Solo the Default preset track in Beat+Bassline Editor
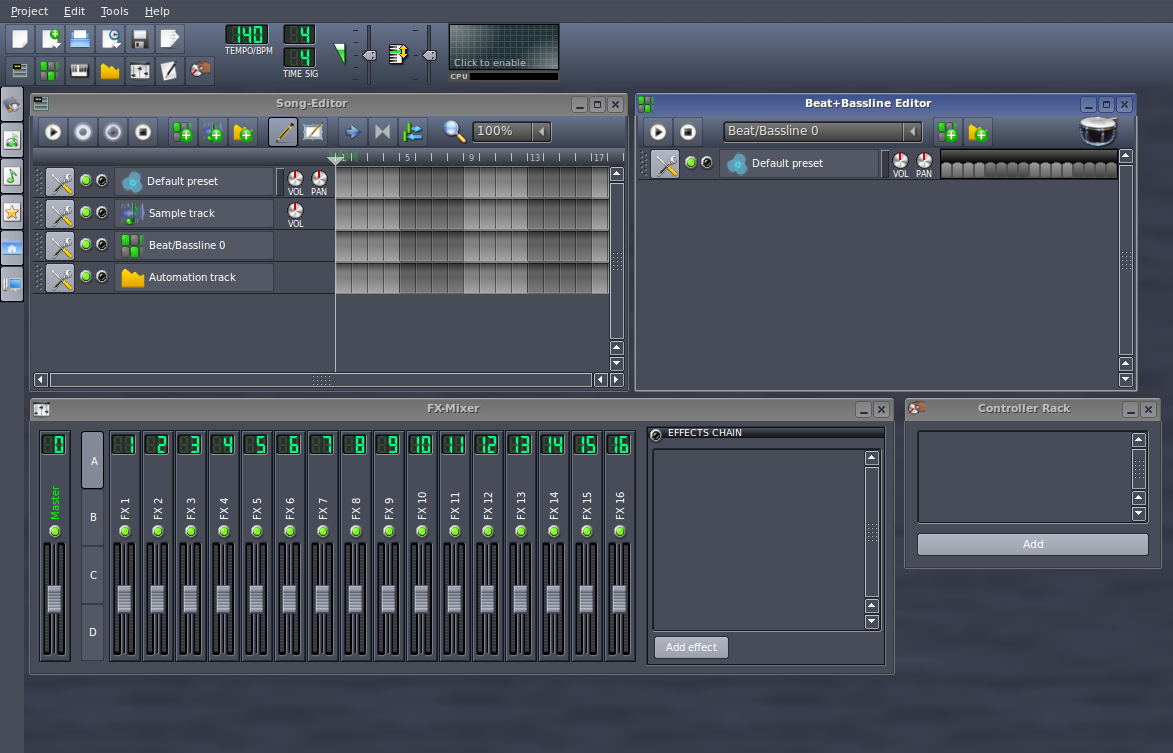The image size is (1173, 753). point(706,163)
